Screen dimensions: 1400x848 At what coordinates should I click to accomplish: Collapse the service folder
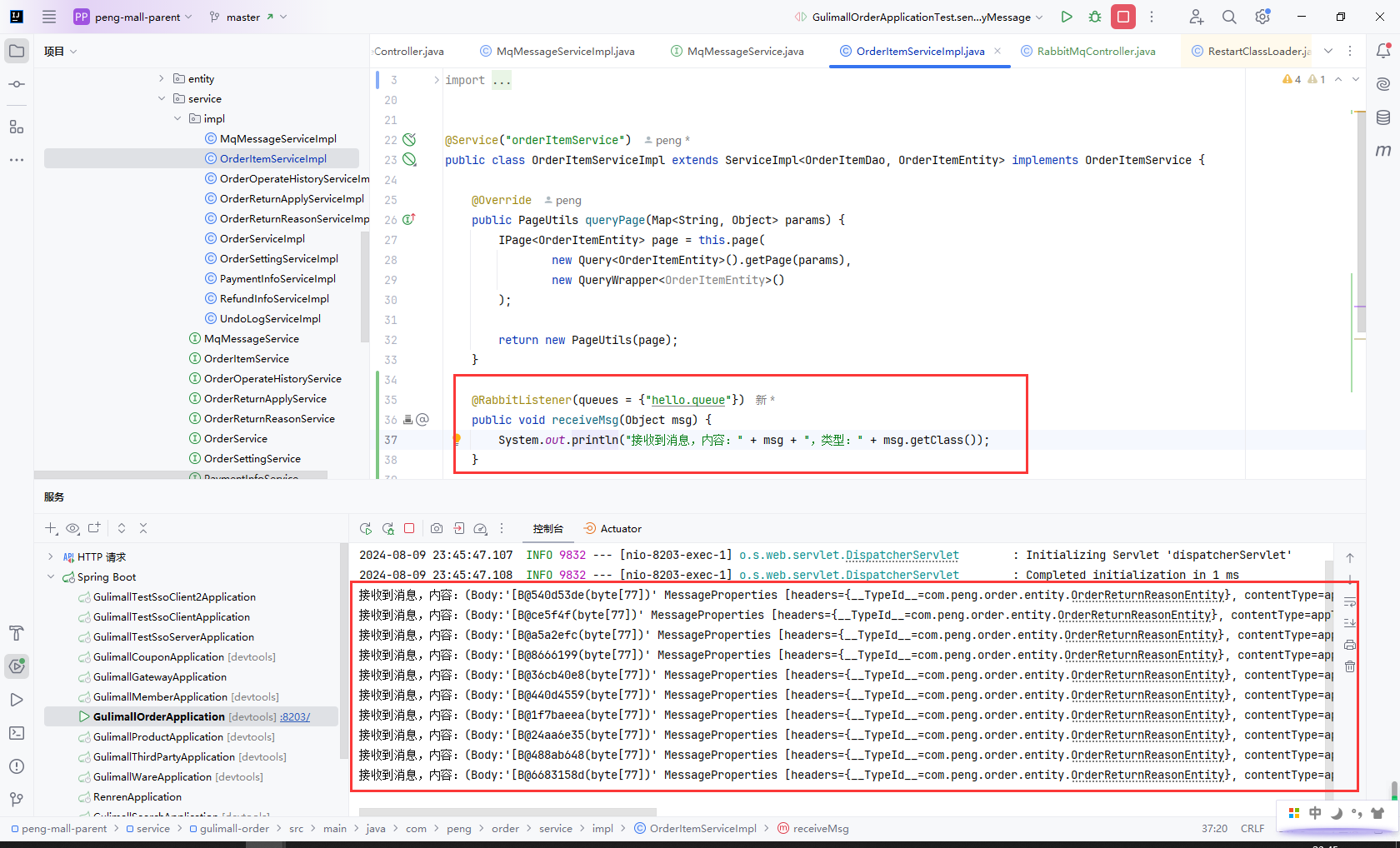pos(162,98)
